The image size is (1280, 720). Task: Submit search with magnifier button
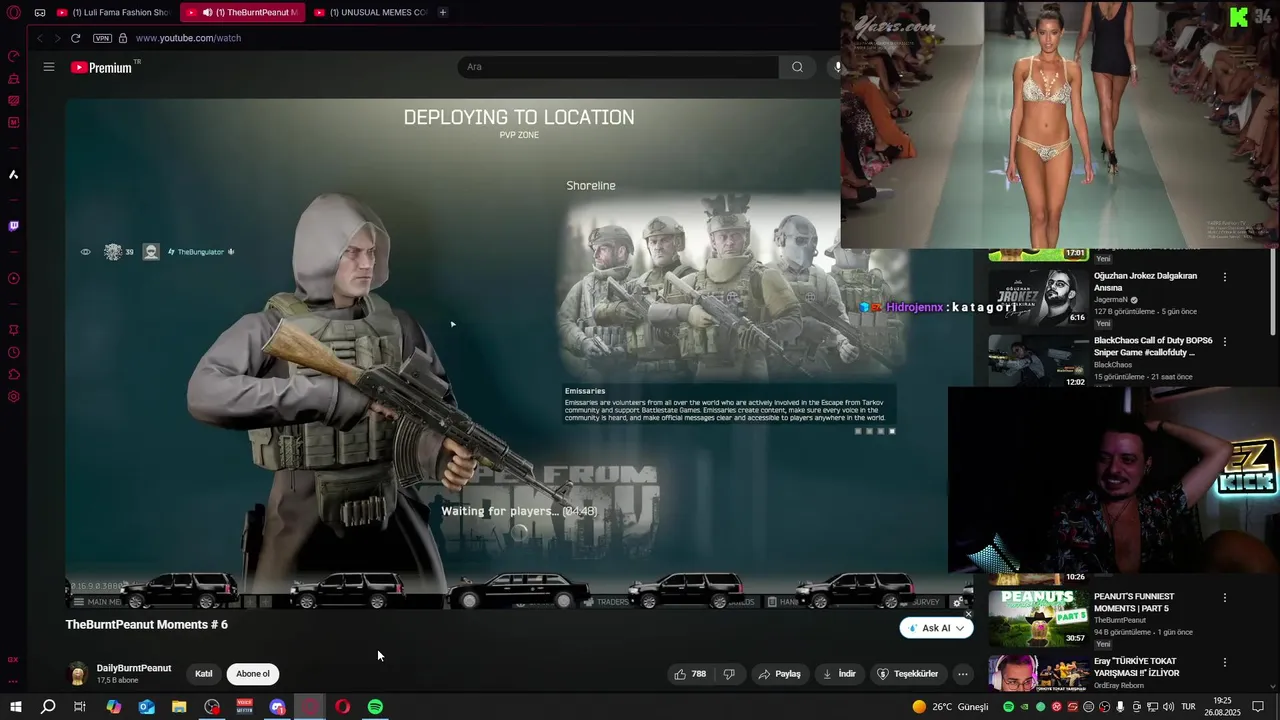(797, 67)
